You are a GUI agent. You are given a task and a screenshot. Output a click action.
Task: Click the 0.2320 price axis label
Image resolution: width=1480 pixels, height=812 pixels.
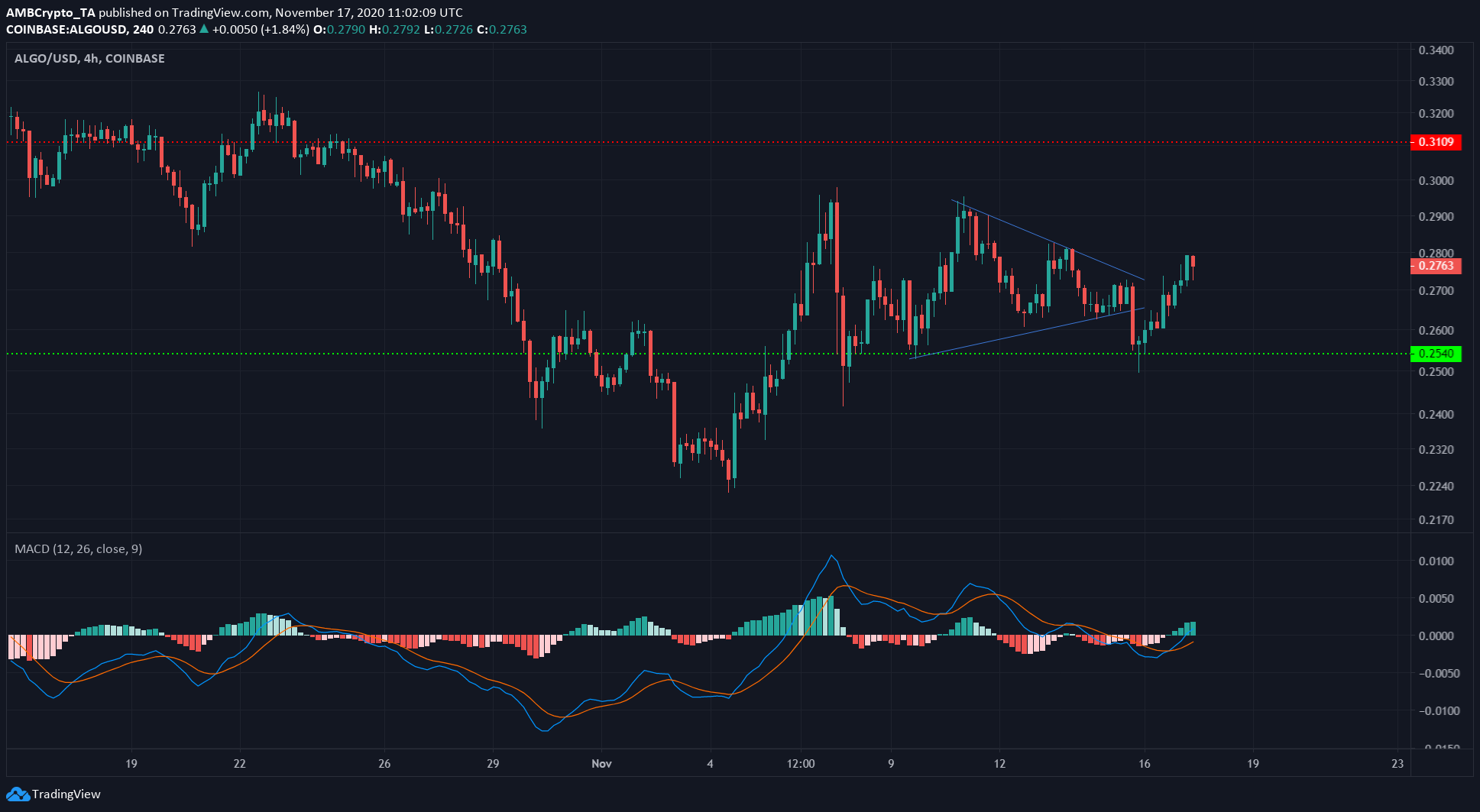coord(1436,450)
